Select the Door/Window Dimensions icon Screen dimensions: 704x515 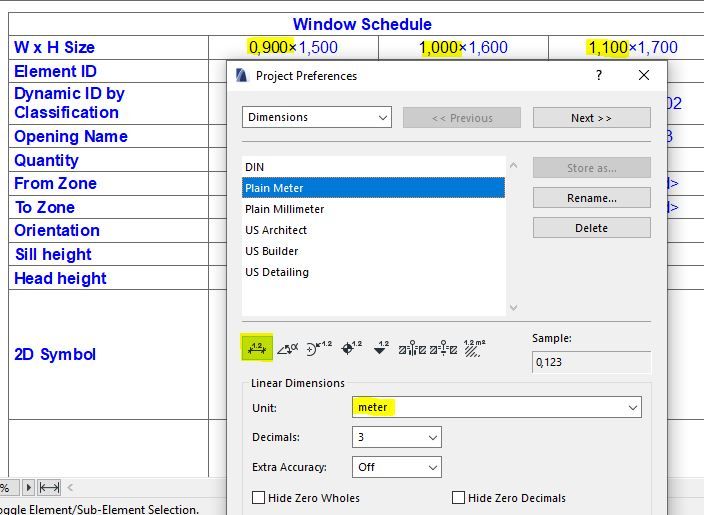(412, 348)
